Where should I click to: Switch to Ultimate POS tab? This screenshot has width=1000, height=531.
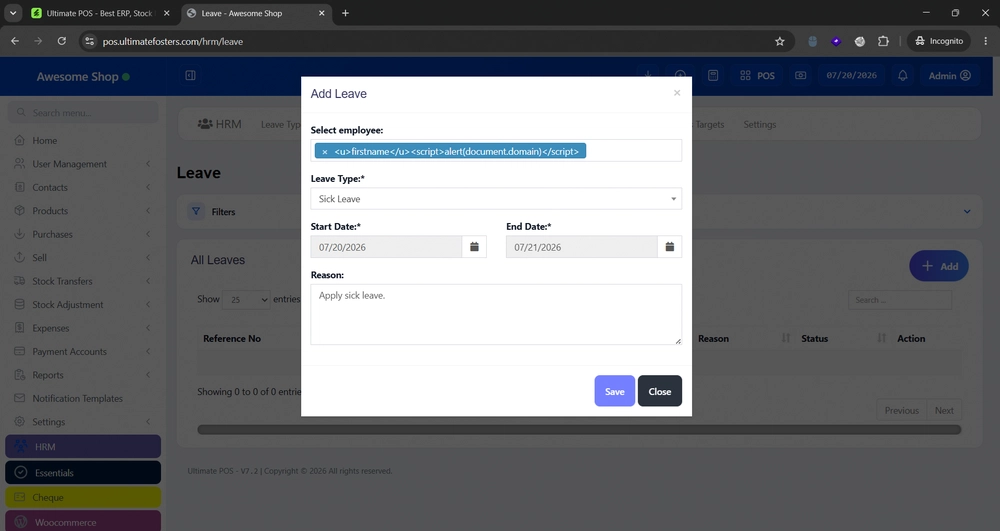[100, 13]
